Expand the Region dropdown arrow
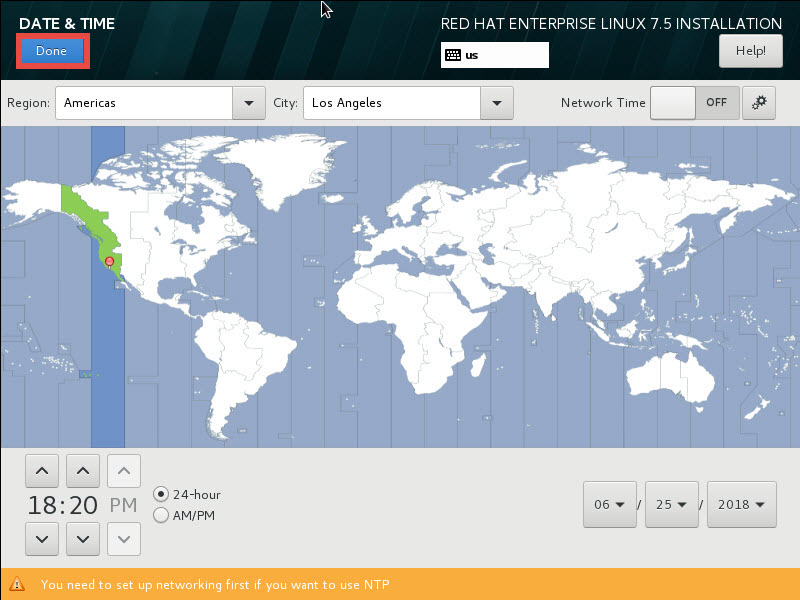This screenshot has height=600, width=800. click(247, 103)
